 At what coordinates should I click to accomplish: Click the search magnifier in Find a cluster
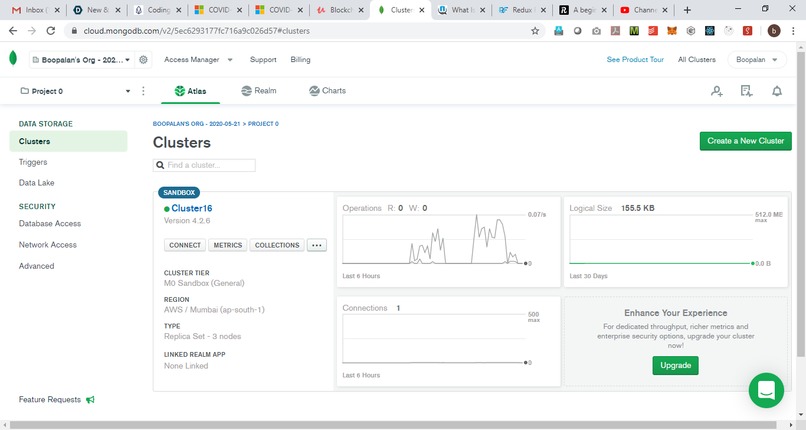click(x=160, y=165)
